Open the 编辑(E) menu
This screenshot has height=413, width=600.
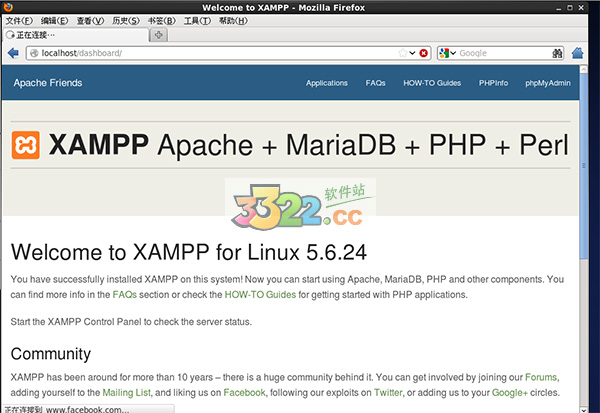coord(54,21)
